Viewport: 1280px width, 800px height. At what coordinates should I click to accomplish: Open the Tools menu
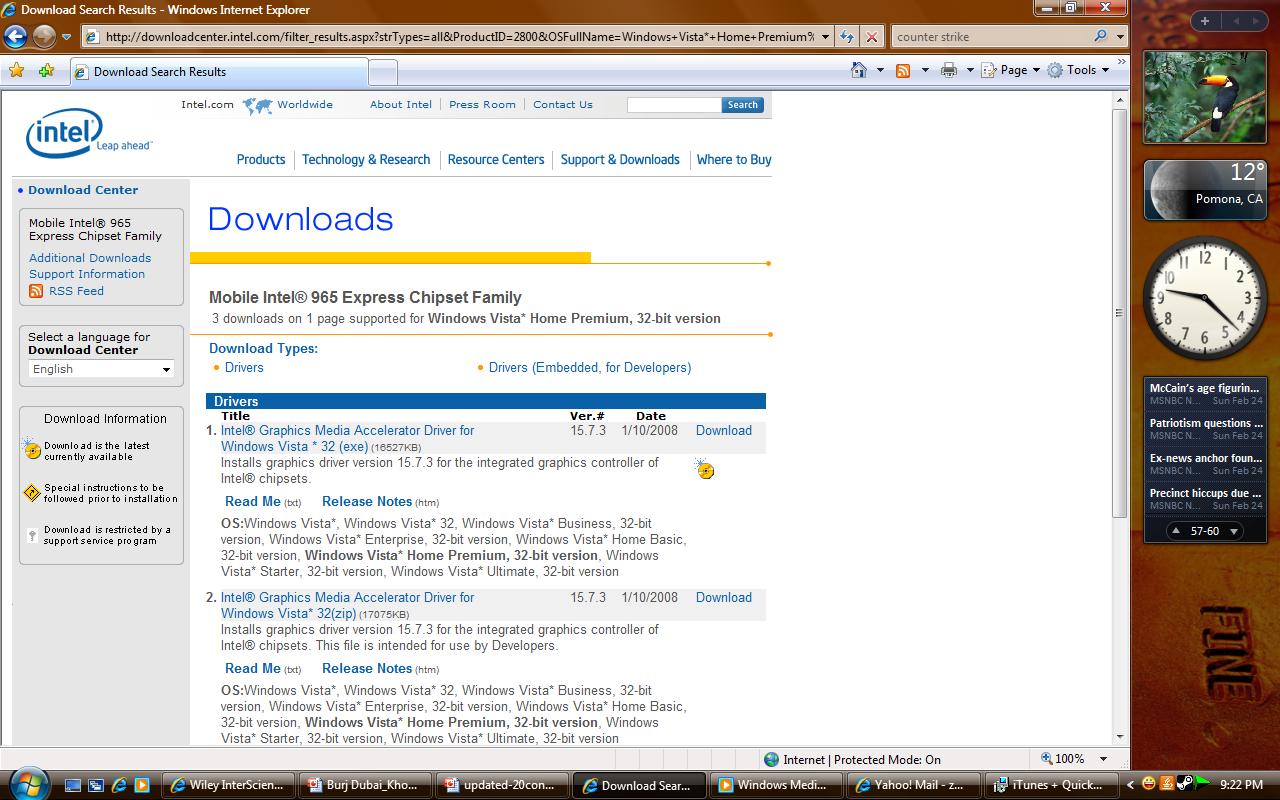1078,70
